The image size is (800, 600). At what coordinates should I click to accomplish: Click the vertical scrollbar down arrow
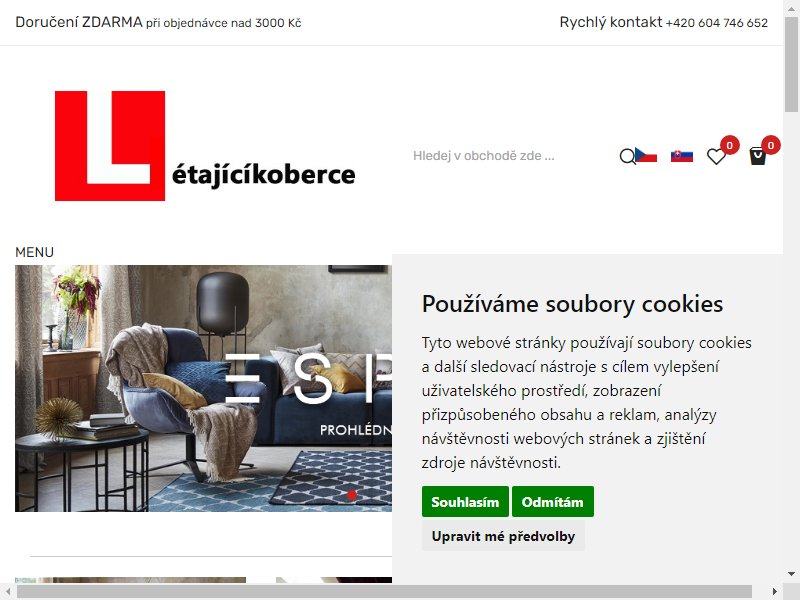click(791, 574)
